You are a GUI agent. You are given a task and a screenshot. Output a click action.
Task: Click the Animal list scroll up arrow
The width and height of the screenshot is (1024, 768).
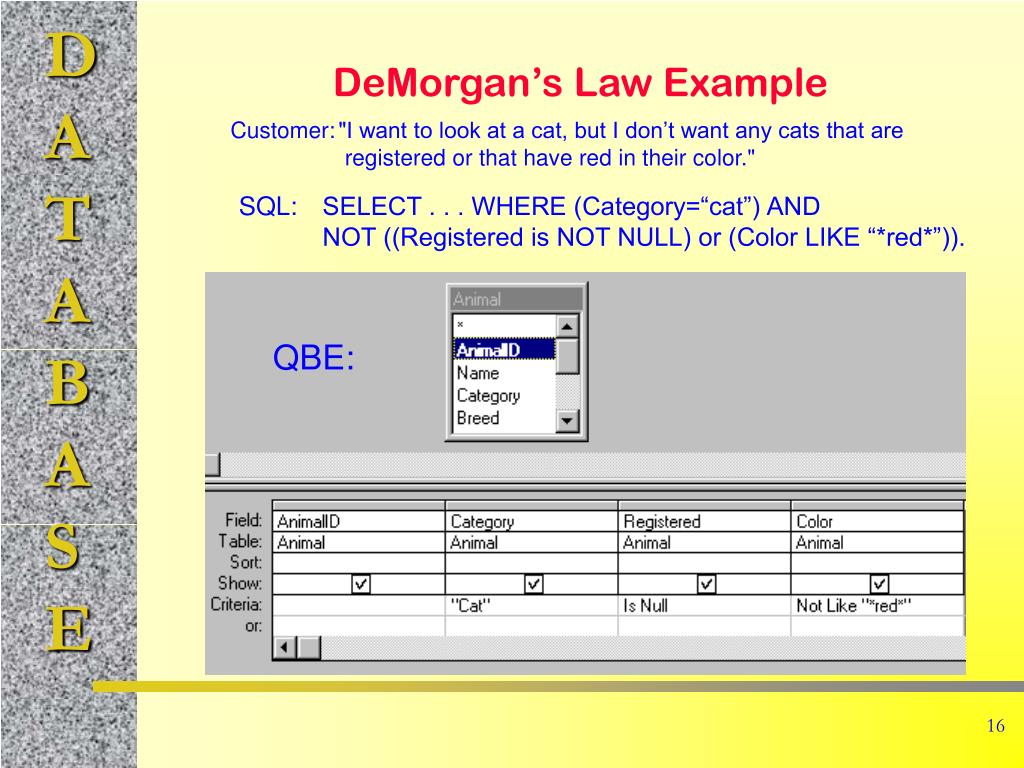pos(567,326)
